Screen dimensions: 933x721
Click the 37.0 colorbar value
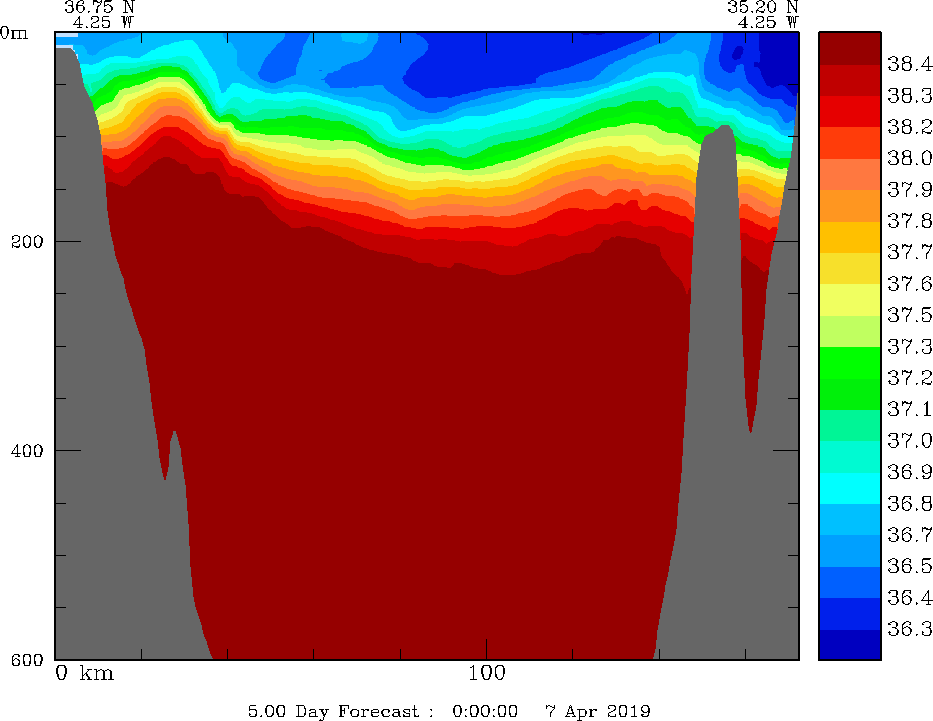click(909, 441)
